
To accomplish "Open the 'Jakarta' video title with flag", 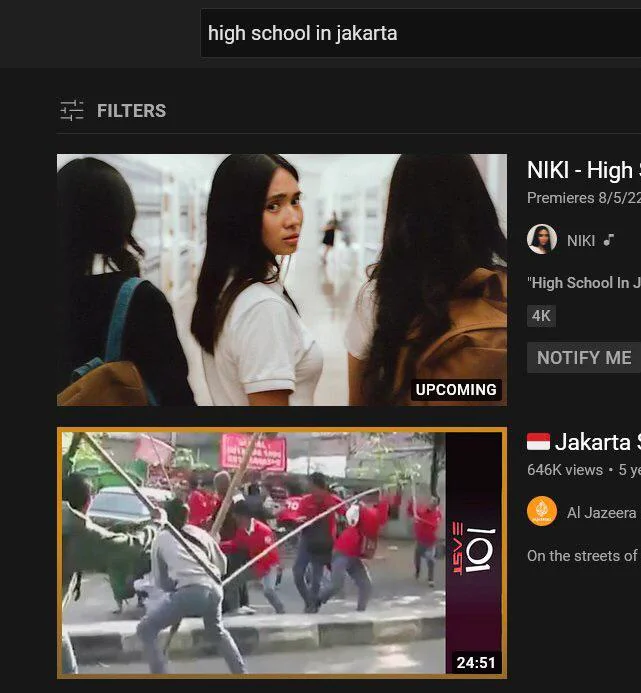I will pos(584,442).
